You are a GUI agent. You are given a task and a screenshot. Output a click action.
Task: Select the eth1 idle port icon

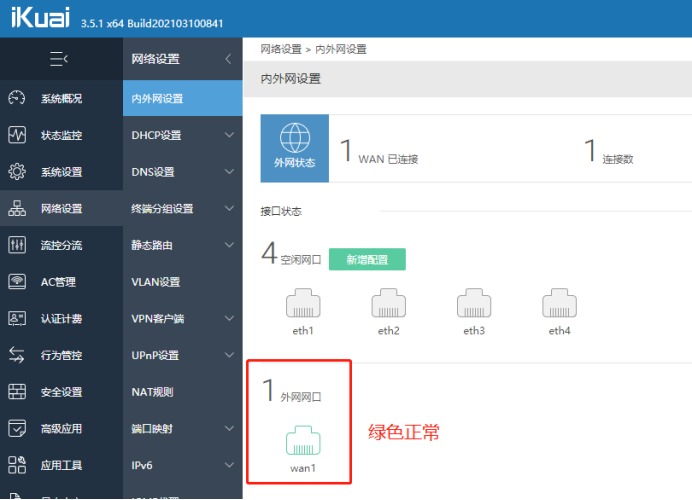pyautogui.click(x=303, y=304)
